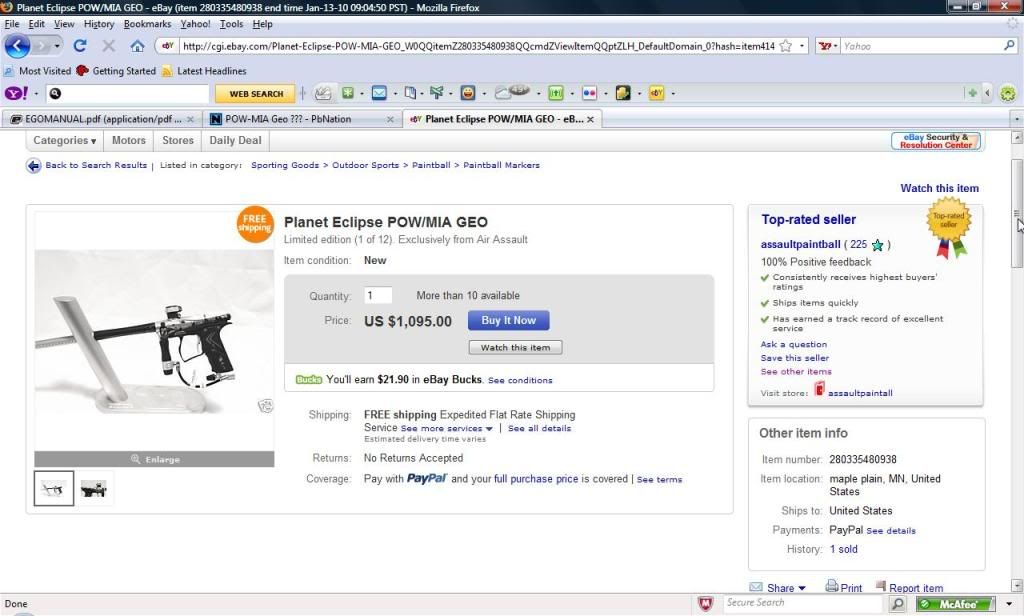Screen dimensions: 1024x616
Task: Click the Paintball Markers category link
Action: coord(502,165)
